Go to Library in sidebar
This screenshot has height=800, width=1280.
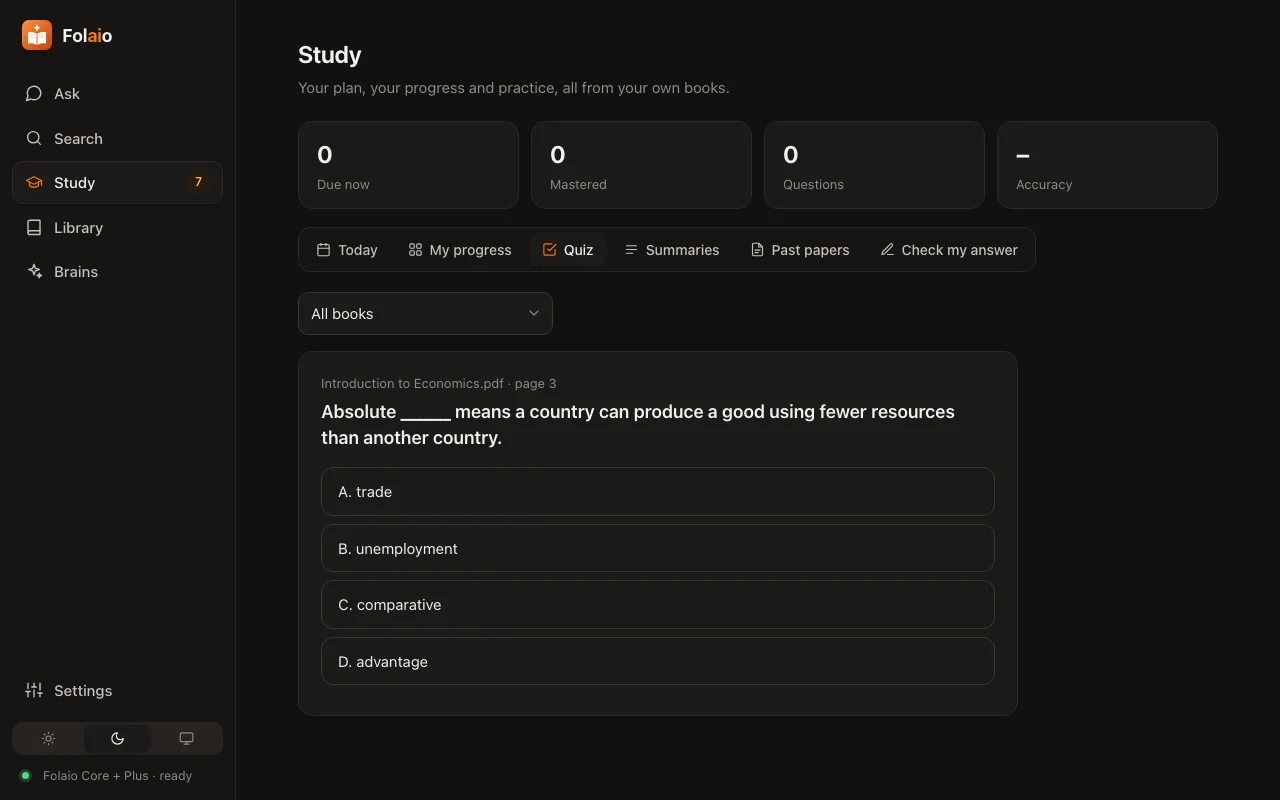click(117, 227)
